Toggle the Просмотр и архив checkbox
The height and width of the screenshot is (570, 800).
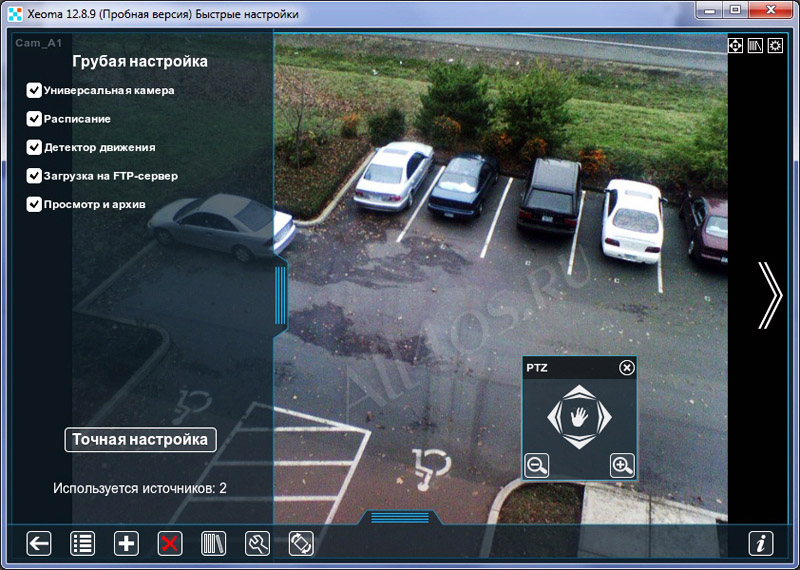34,205
